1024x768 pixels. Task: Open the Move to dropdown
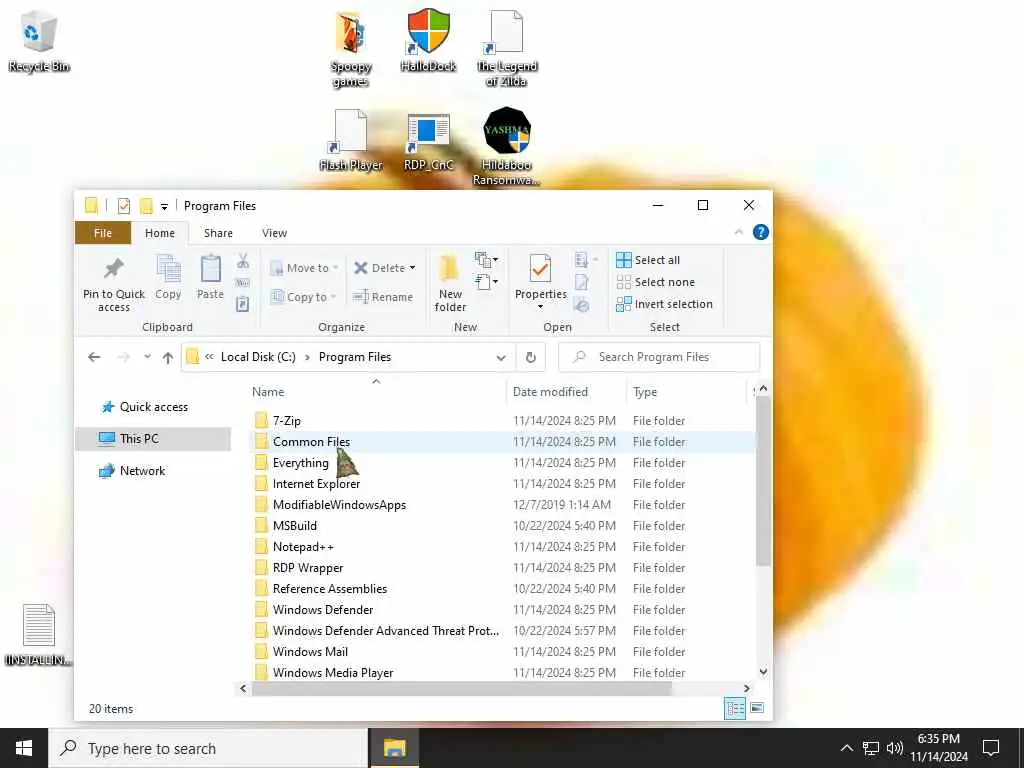pyautogui.click(x=304, y=268)
